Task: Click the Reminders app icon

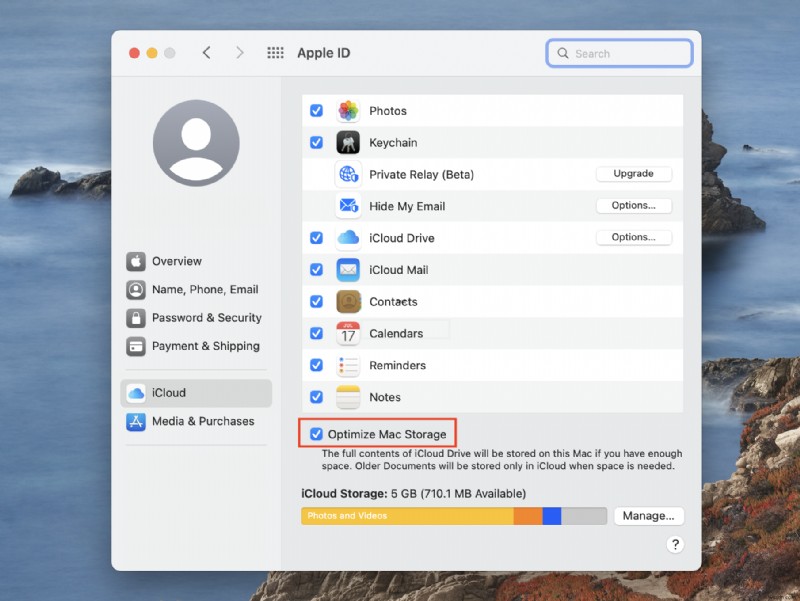Action: [x=349, y=365]
